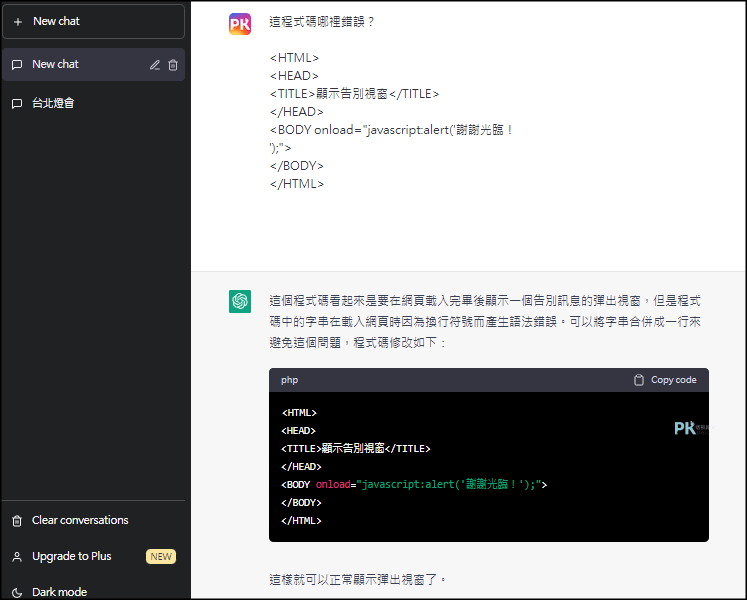Viewport: 747px width, 600px height.
Task: Click the trash icon beside Clear conversations
Action: 17,521
